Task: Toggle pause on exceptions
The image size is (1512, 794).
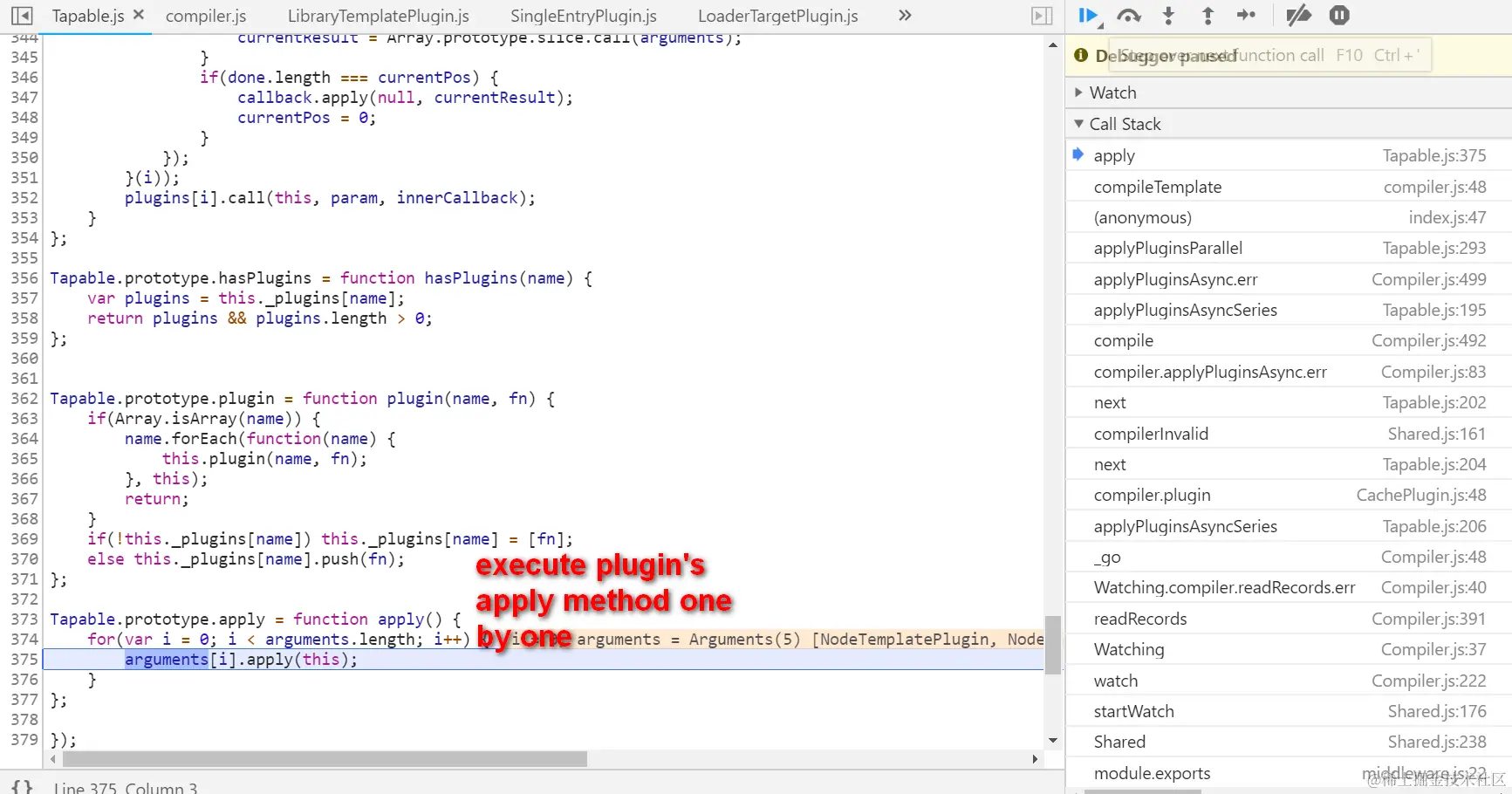Action: pyautogui.click(x=1339, y=16)
